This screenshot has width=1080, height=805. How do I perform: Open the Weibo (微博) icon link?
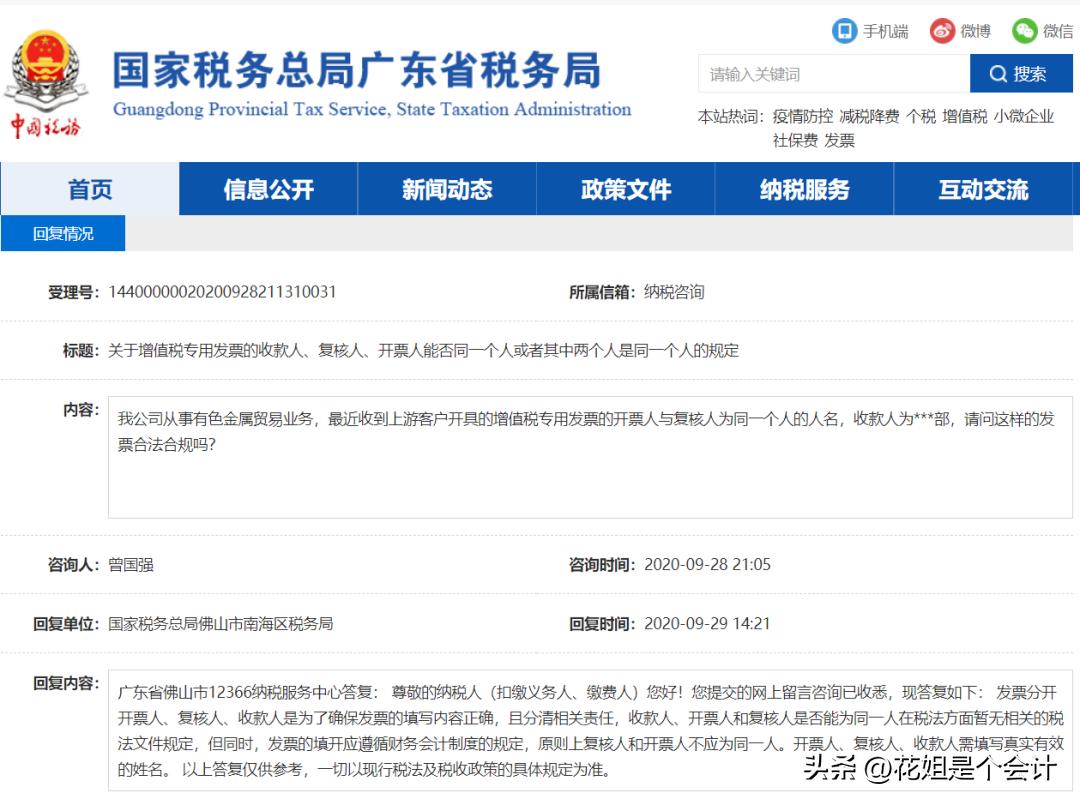tap(942, 31)
